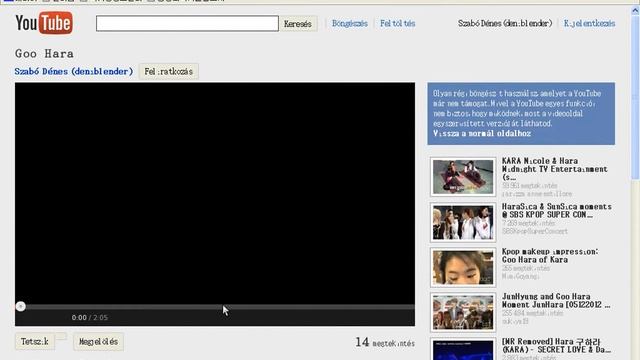Open Szabó Dénes (den:blender) channel link under title
The width and height of the screenshot is (640, 360).
pos(74,71)
